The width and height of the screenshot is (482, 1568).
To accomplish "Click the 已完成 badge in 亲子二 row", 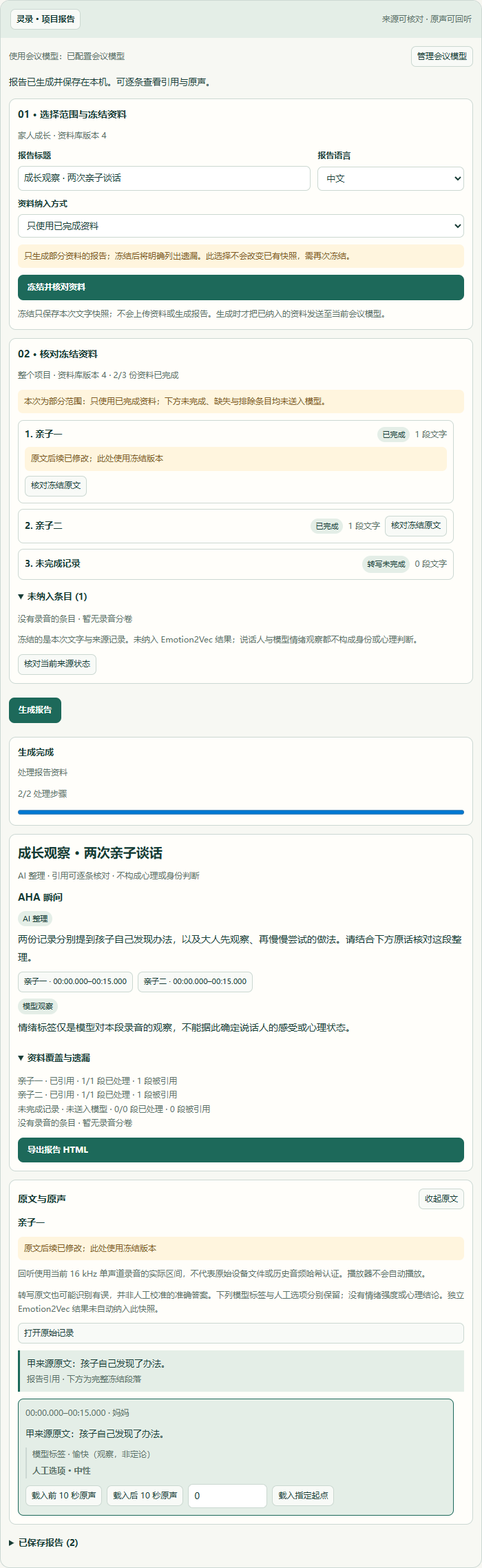I will point(327,526).
